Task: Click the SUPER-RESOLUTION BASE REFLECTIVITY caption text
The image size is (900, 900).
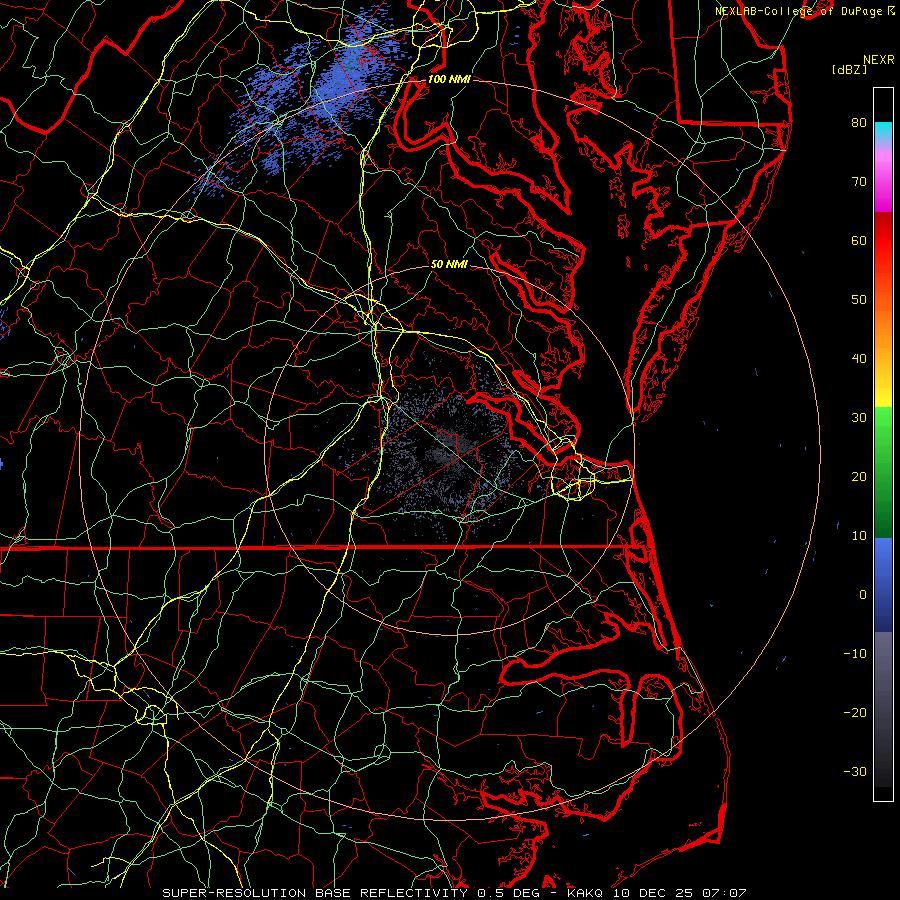Action: coord(315,893)
